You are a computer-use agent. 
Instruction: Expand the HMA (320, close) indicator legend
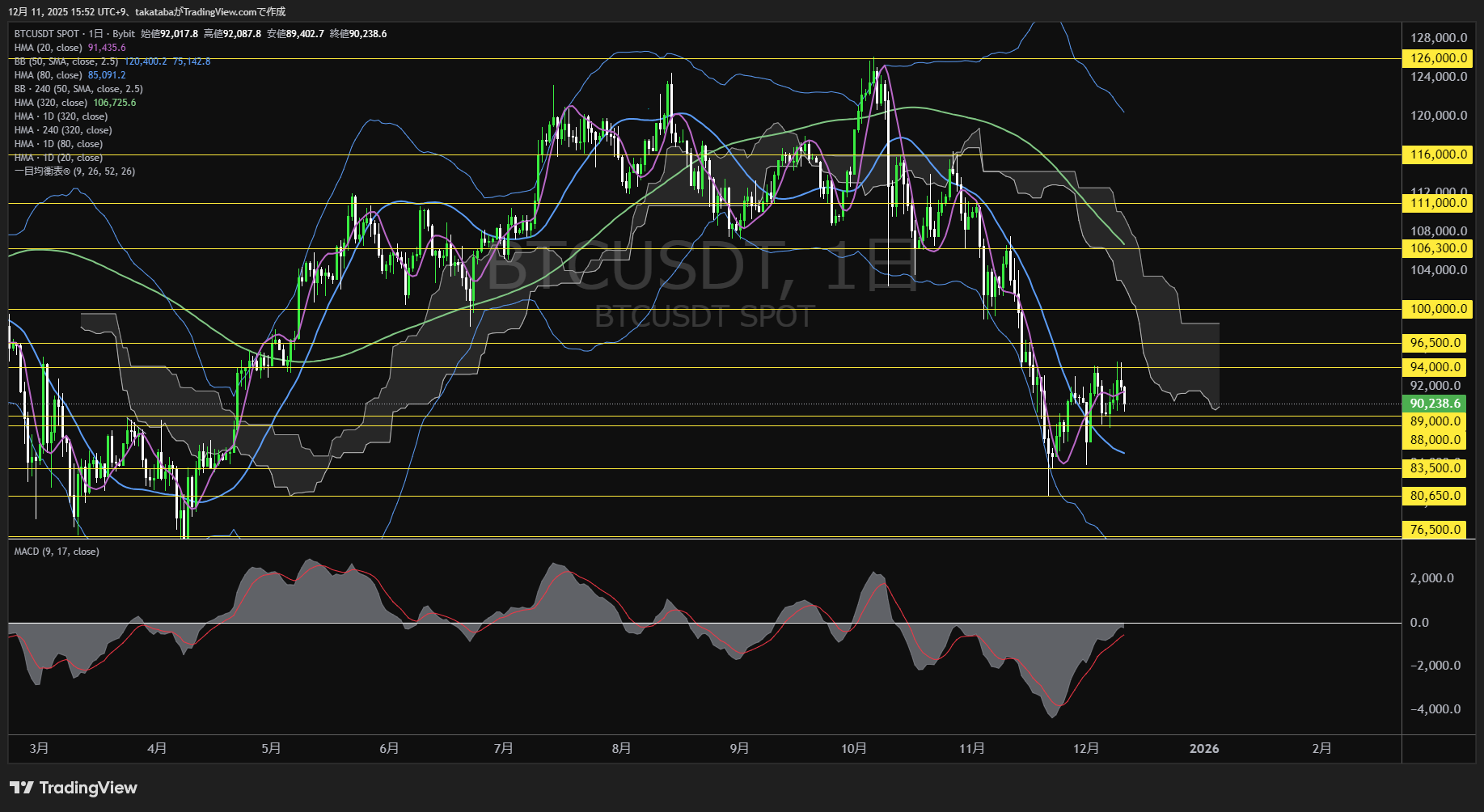[x=51, y=103]
